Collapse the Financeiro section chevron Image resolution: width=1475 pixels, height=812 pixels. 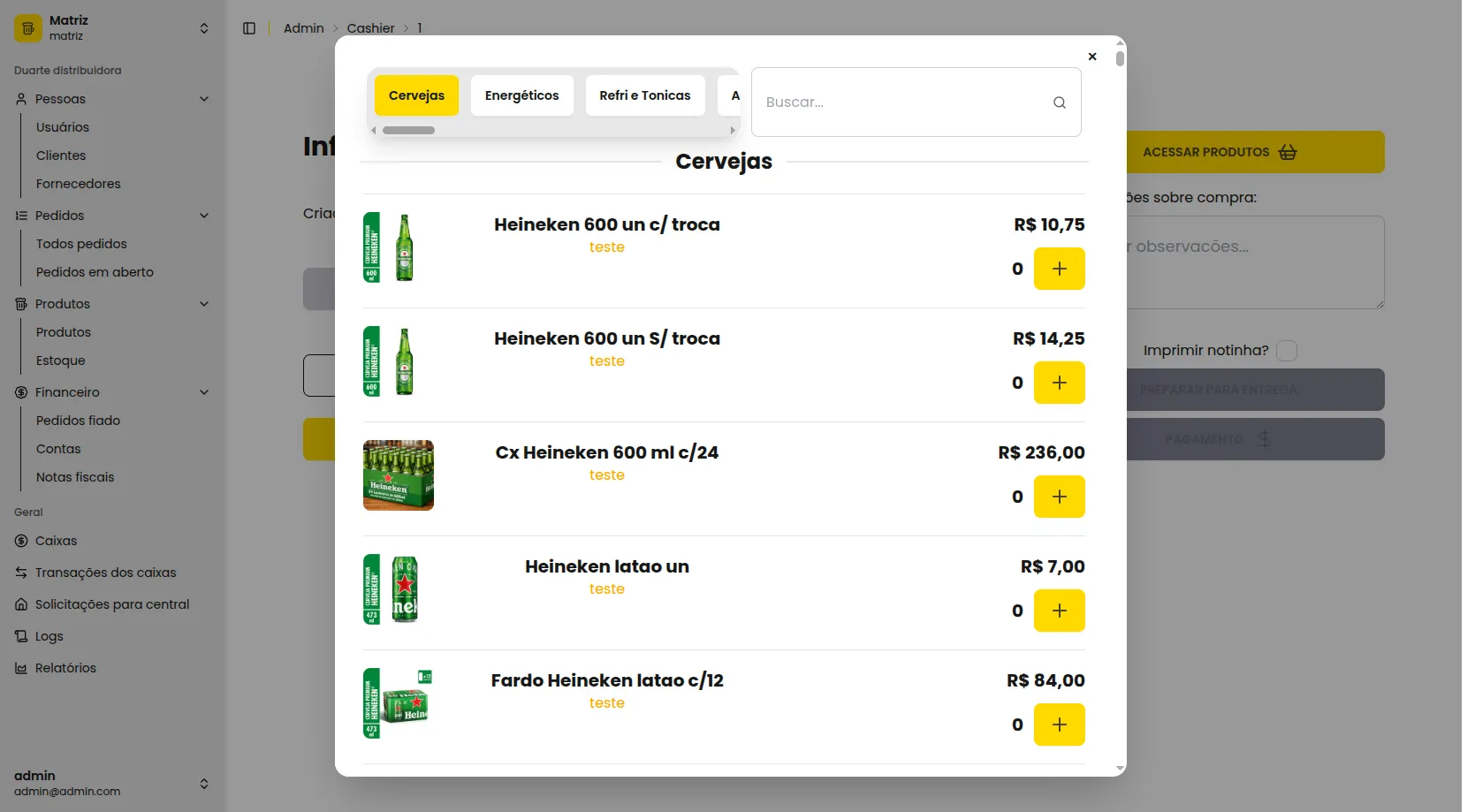click(204, 392)
